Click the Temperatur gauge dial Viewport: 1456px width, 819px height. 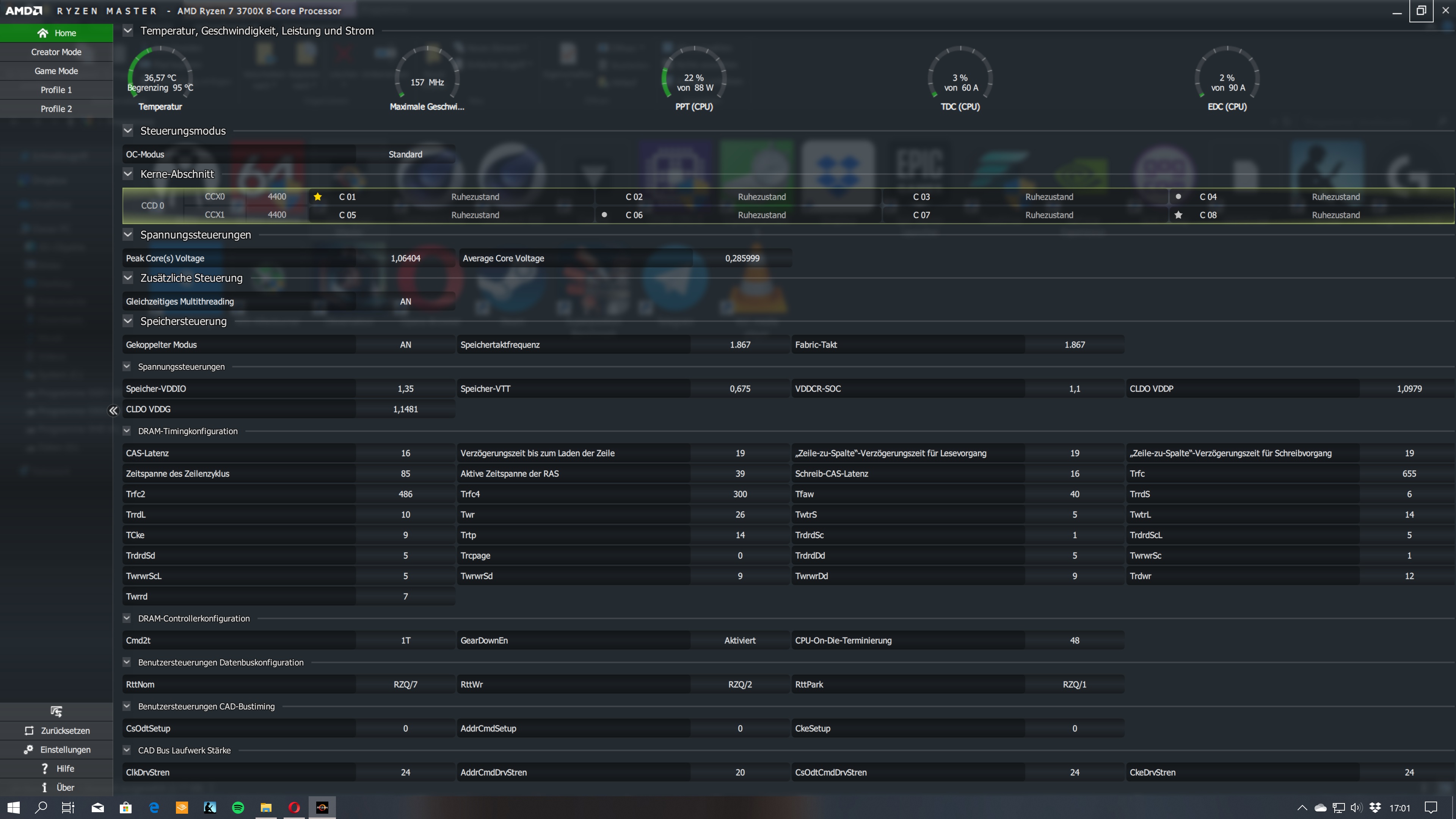(x=160, y=76)
